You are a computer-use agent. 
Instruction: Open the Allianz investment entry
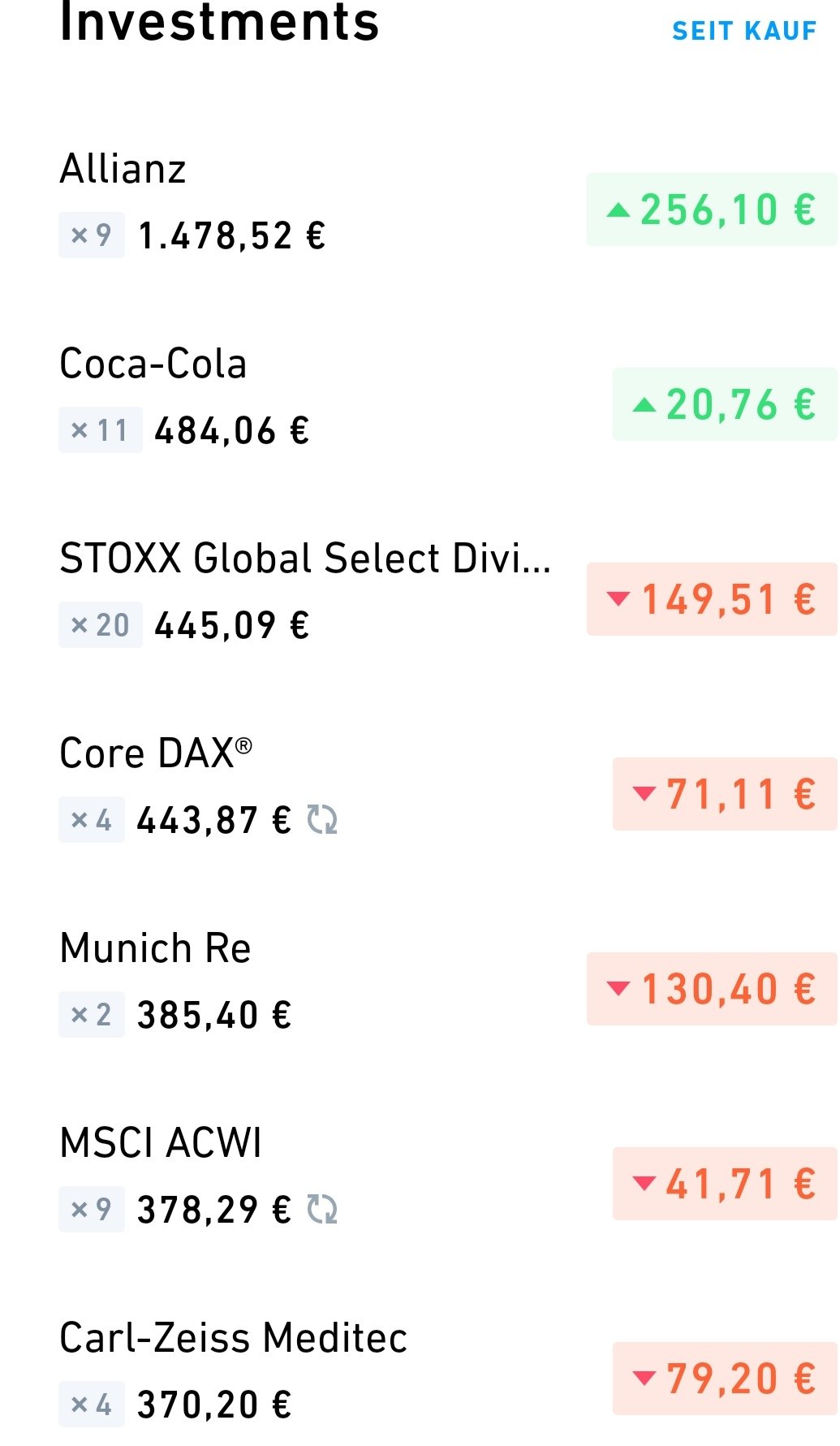pos(123,170)
